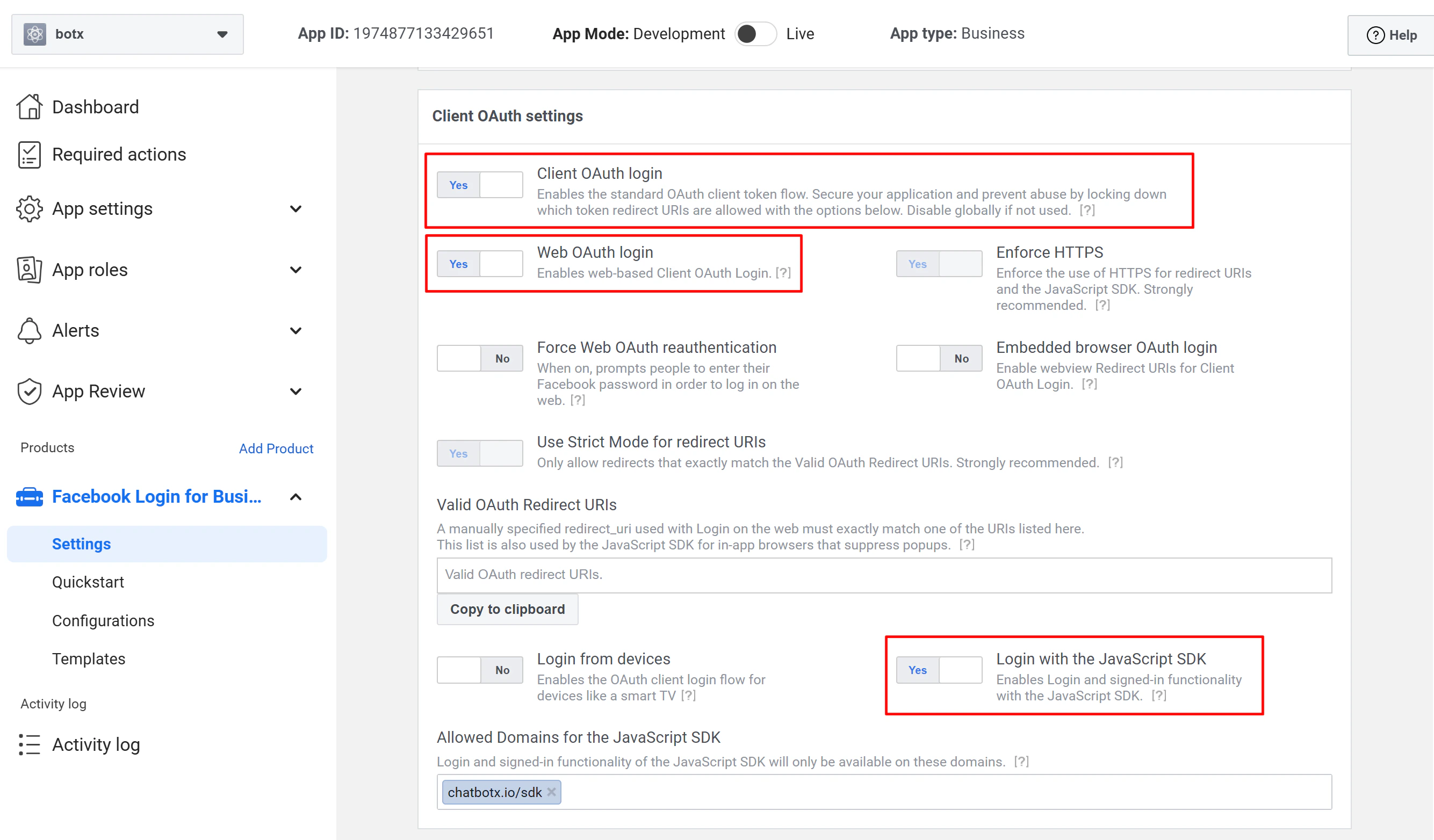The width and height of the screenshot is (1434, 840).
Task: Click help [?] for Client OAuth login
Action: pos(1087,211)
